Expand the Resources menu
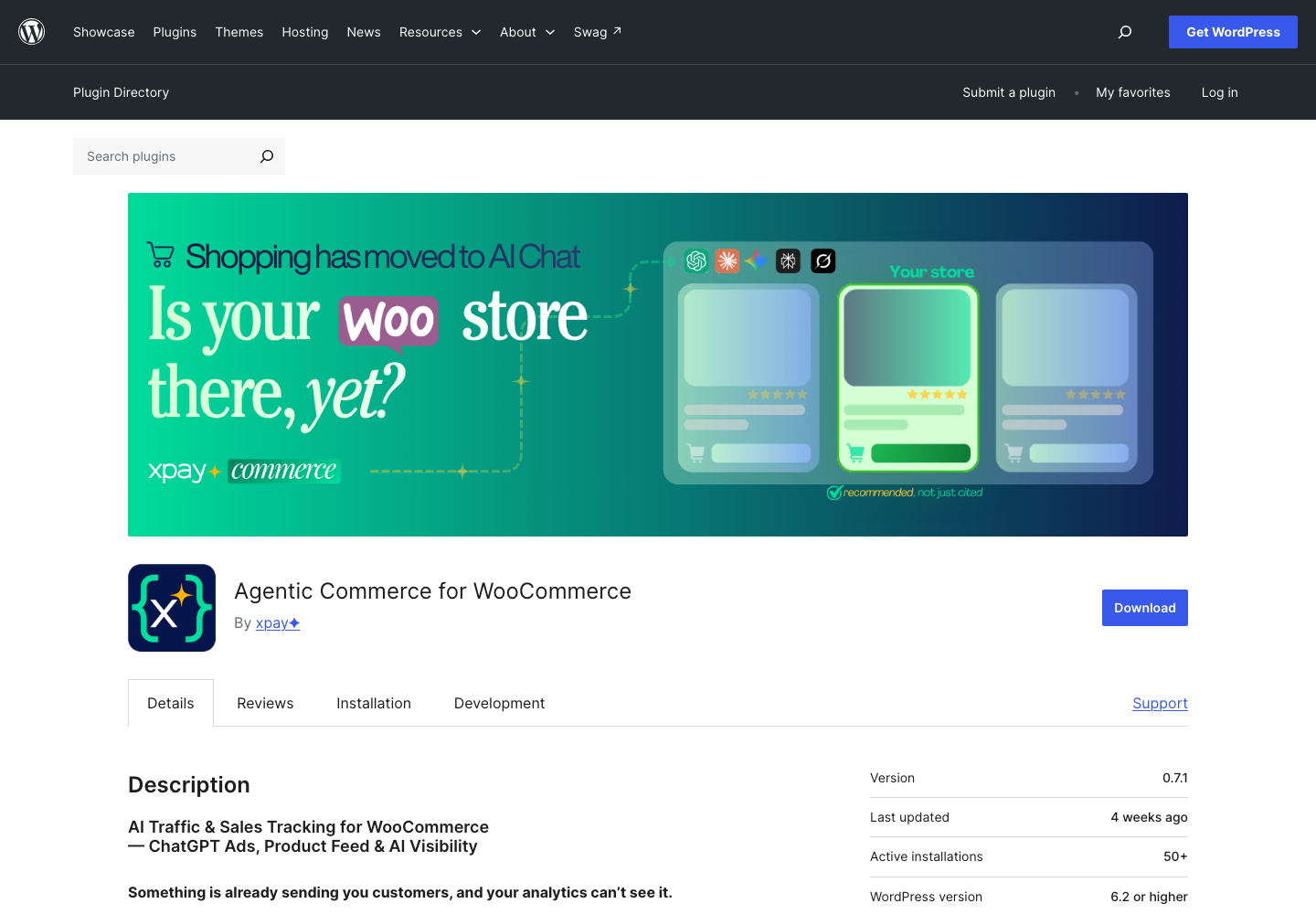This screenshot has height=914, width=1316. tap(440, 32)
